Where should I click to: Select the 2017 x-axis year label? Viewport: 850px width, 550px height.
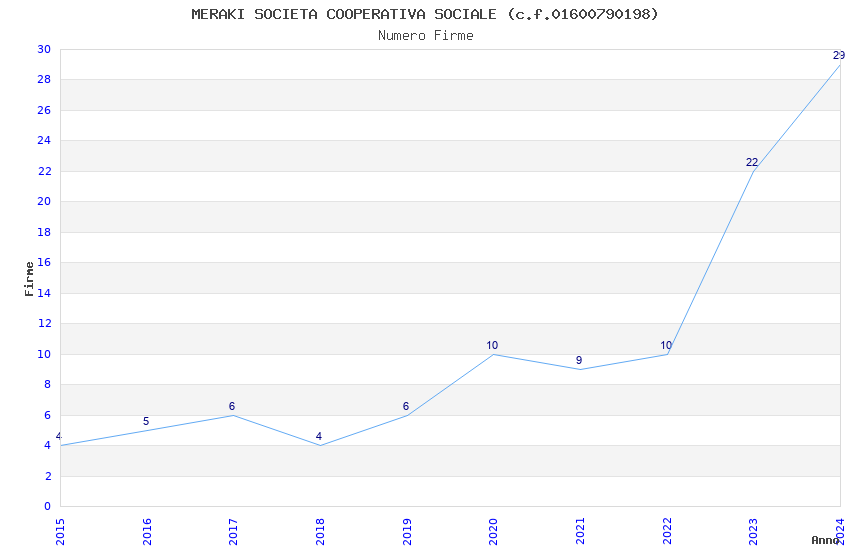tap(234, 532)
